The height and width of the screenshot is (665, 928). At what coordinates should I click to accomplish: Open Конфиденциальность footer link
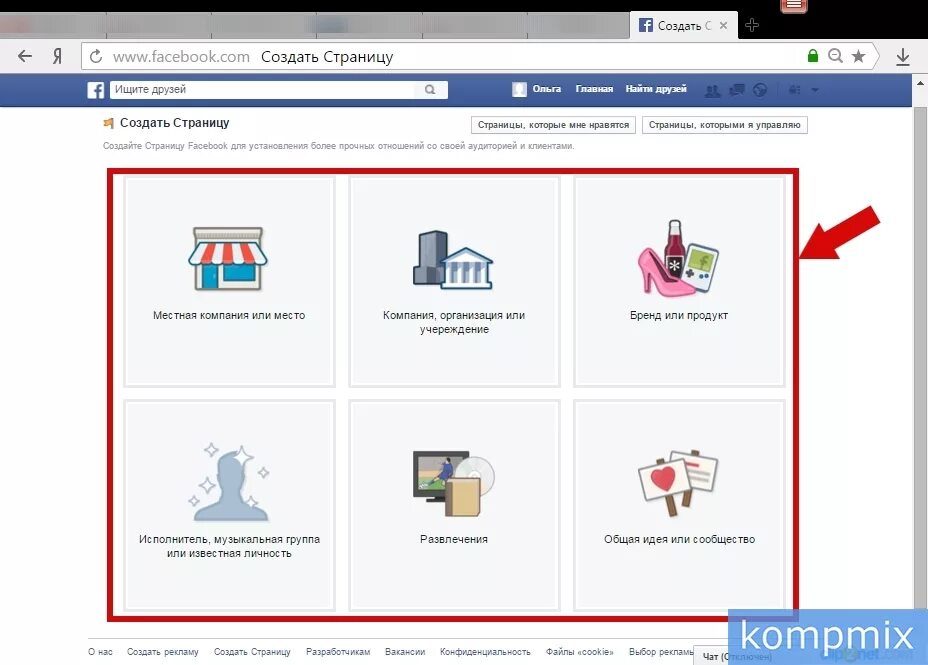[485, 651]
